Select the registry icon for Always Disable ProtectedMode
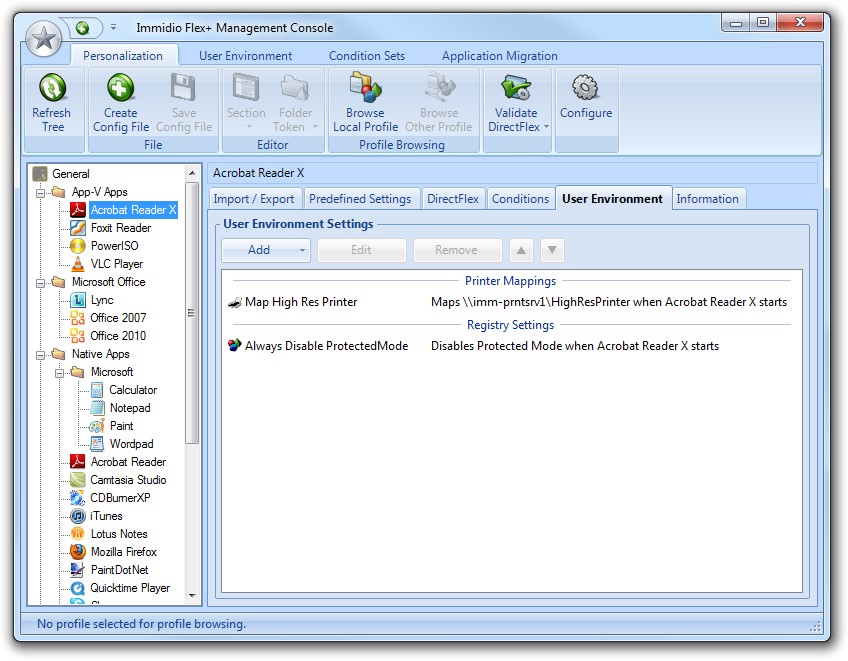The height and width of the screenshot is (661, 848). 235,346
